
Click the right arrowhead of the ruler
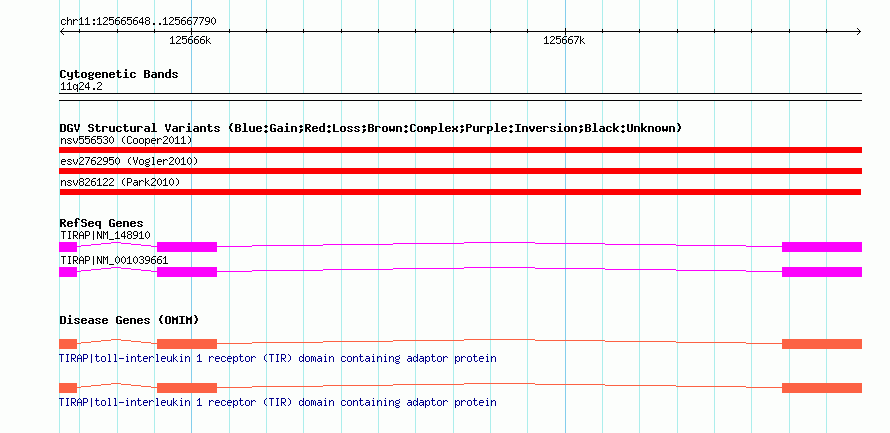[x=859, y=31]
